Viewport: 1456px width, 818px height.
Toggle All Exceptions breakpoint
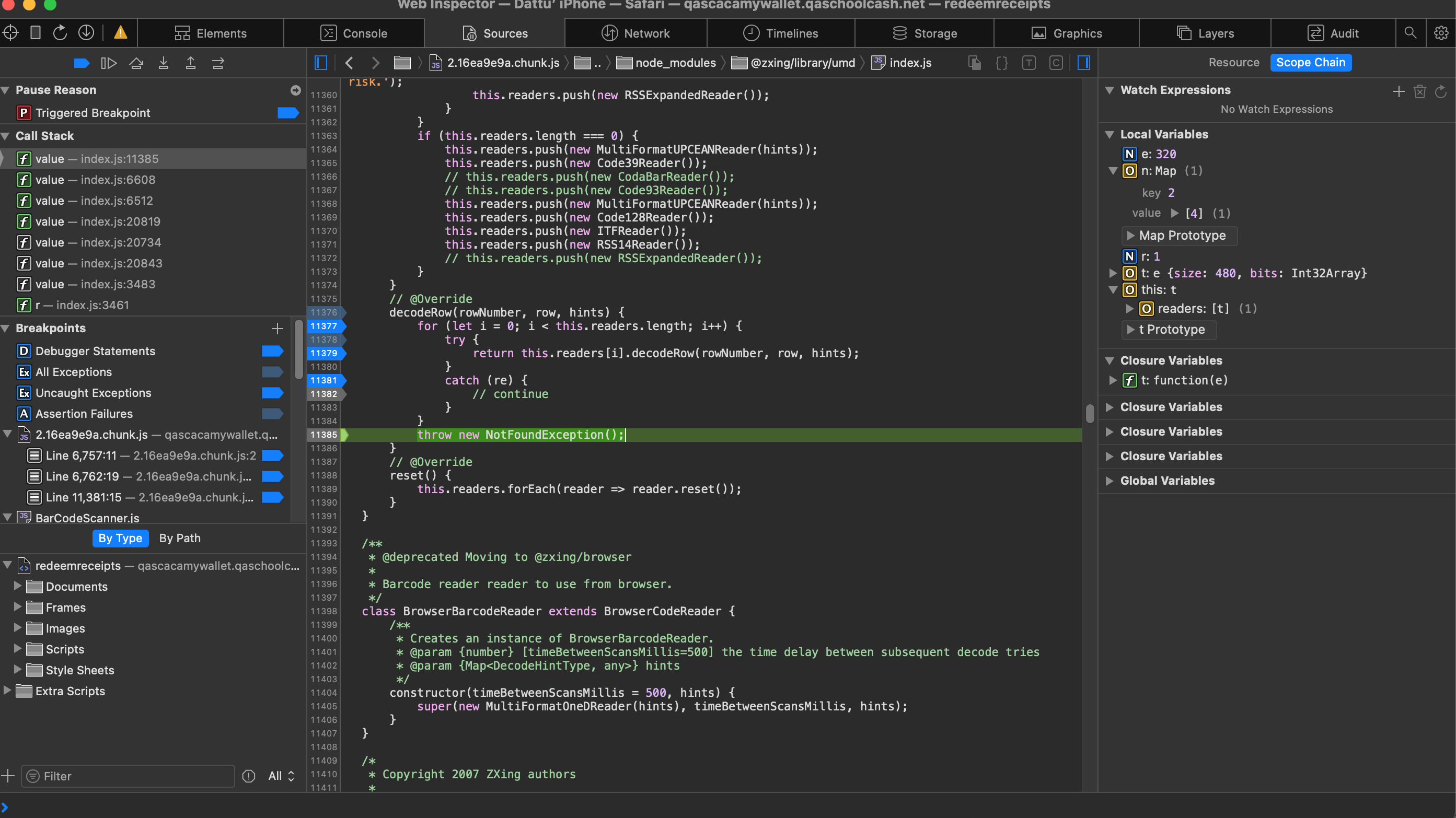point(272,372)
